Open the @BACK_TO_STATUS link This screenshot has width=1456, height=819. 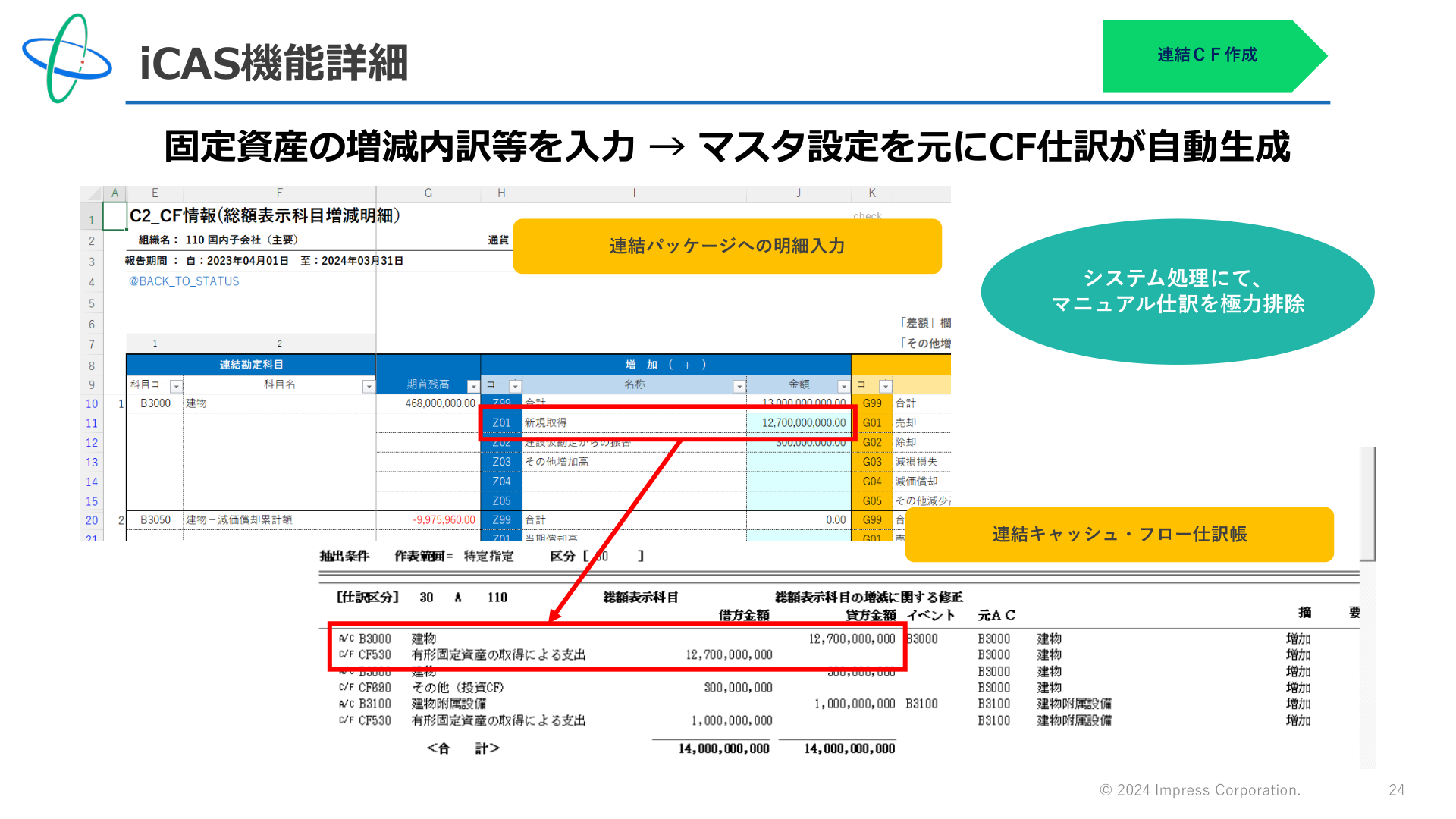tap(184, 281)
